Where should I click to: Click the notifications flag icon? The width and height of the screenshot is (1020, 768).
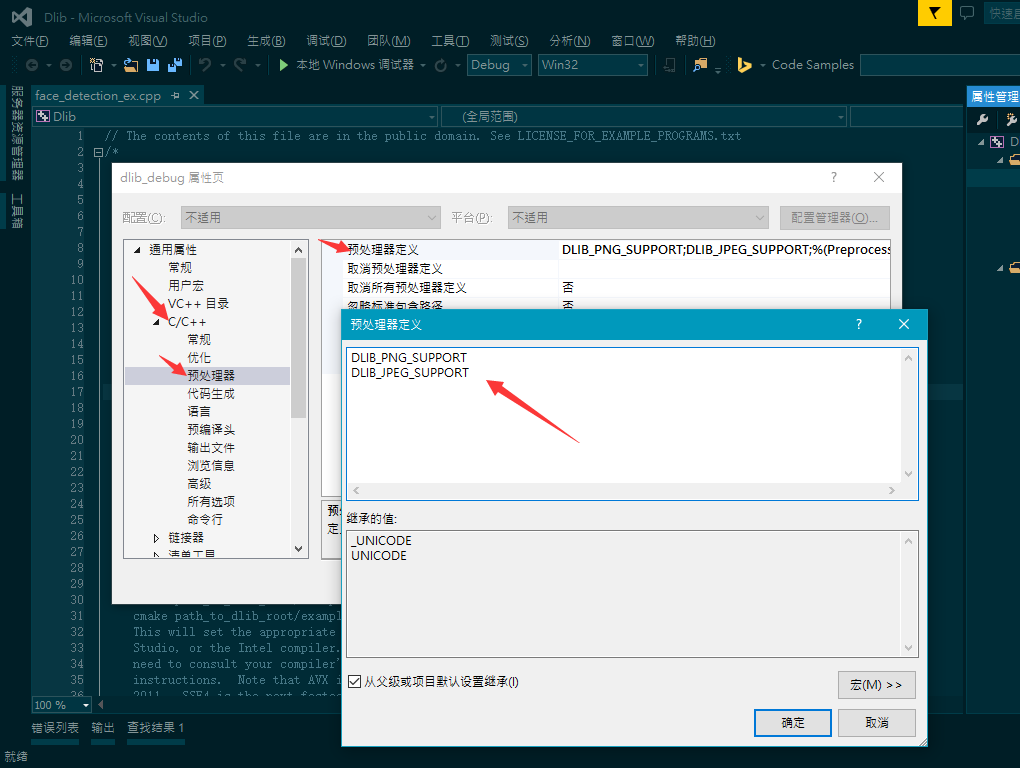935,13
